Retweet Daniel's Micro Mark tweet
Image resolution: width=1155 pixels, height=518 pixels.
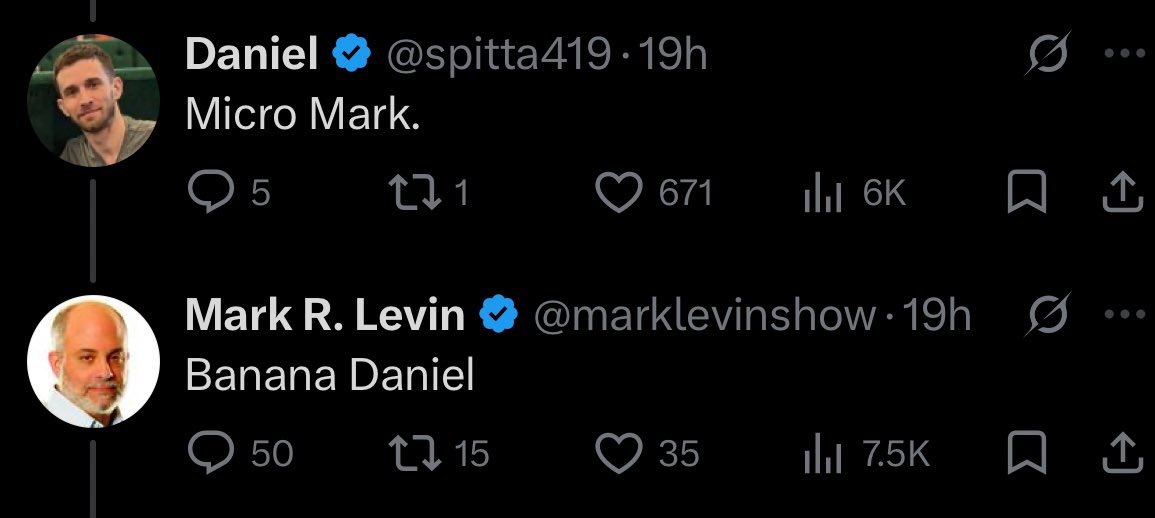coord(415,193)
